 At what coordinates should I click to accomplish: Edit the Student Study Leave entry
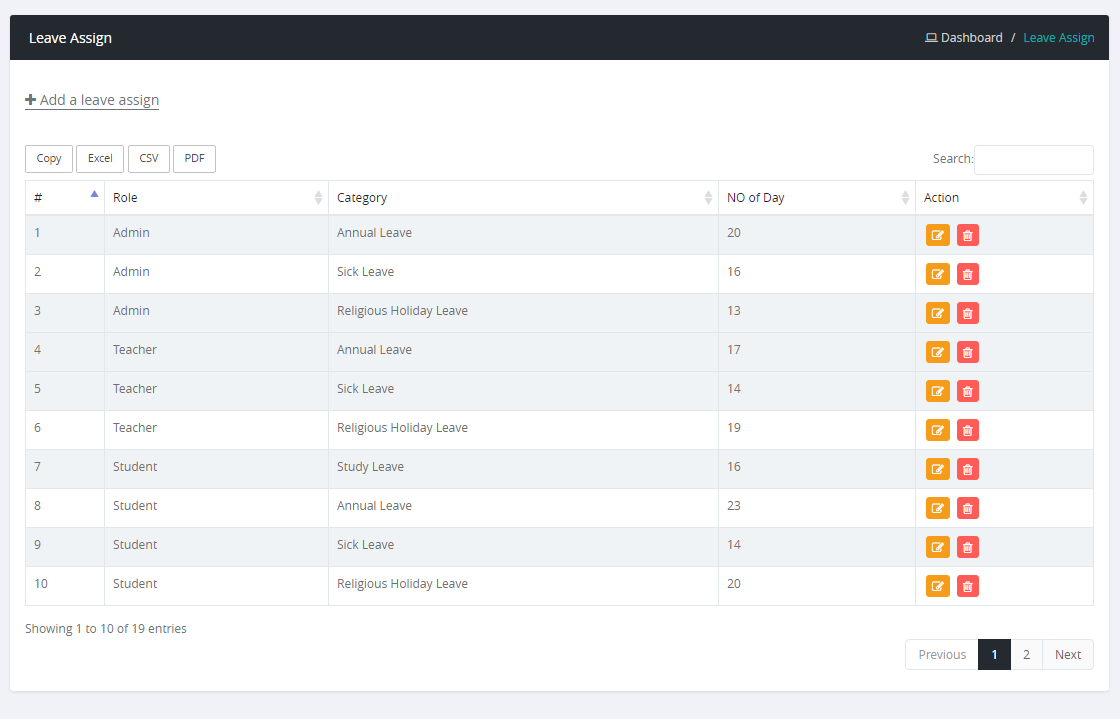tap(937, 469)
